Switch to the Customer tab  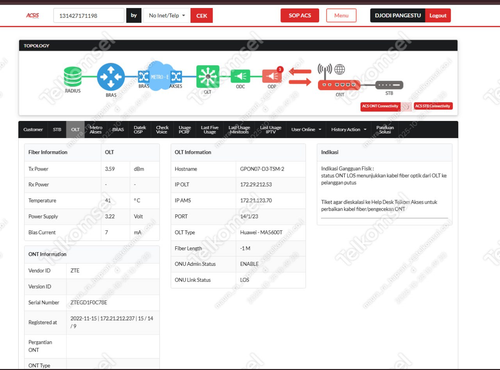pos(33,129)
